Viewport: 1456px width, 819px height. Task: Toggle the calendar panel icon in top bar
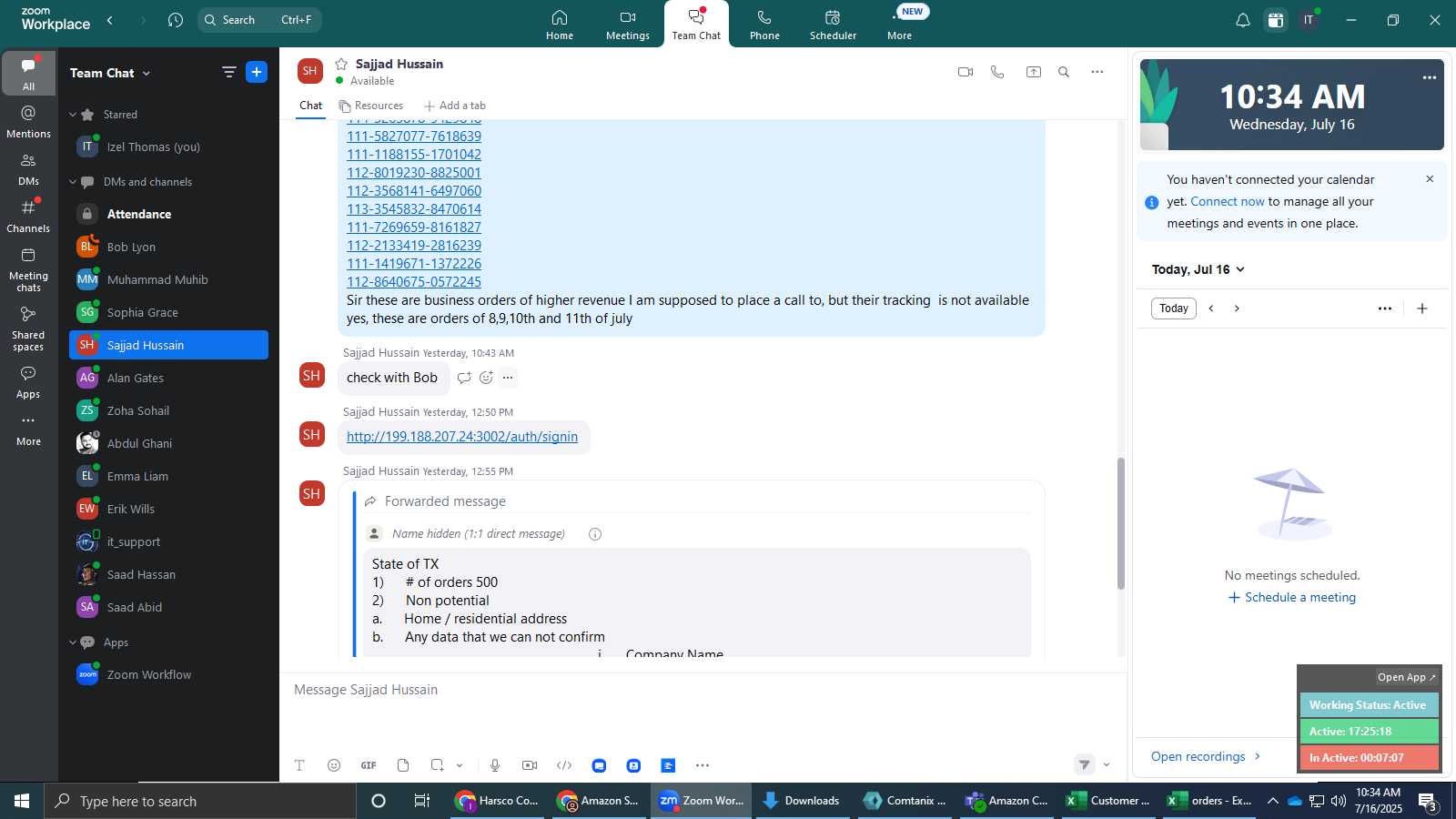click(1276, 20)
